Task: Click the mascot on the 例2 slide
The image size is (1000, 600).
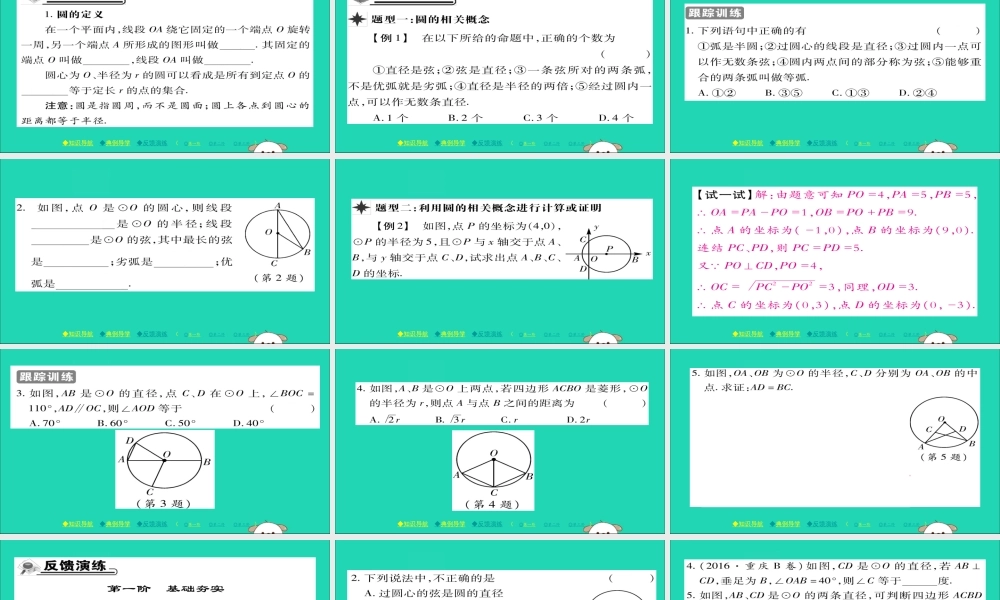Action: pos(603,338)
